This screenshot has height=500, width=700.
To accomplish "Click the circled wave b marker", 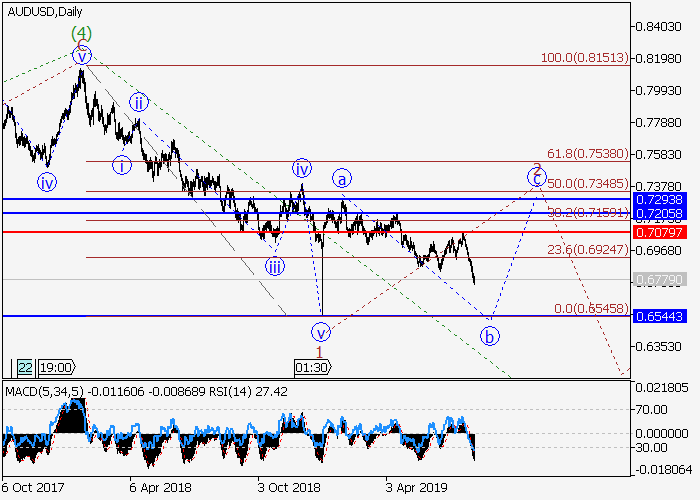I will click(x=491, y=335).
